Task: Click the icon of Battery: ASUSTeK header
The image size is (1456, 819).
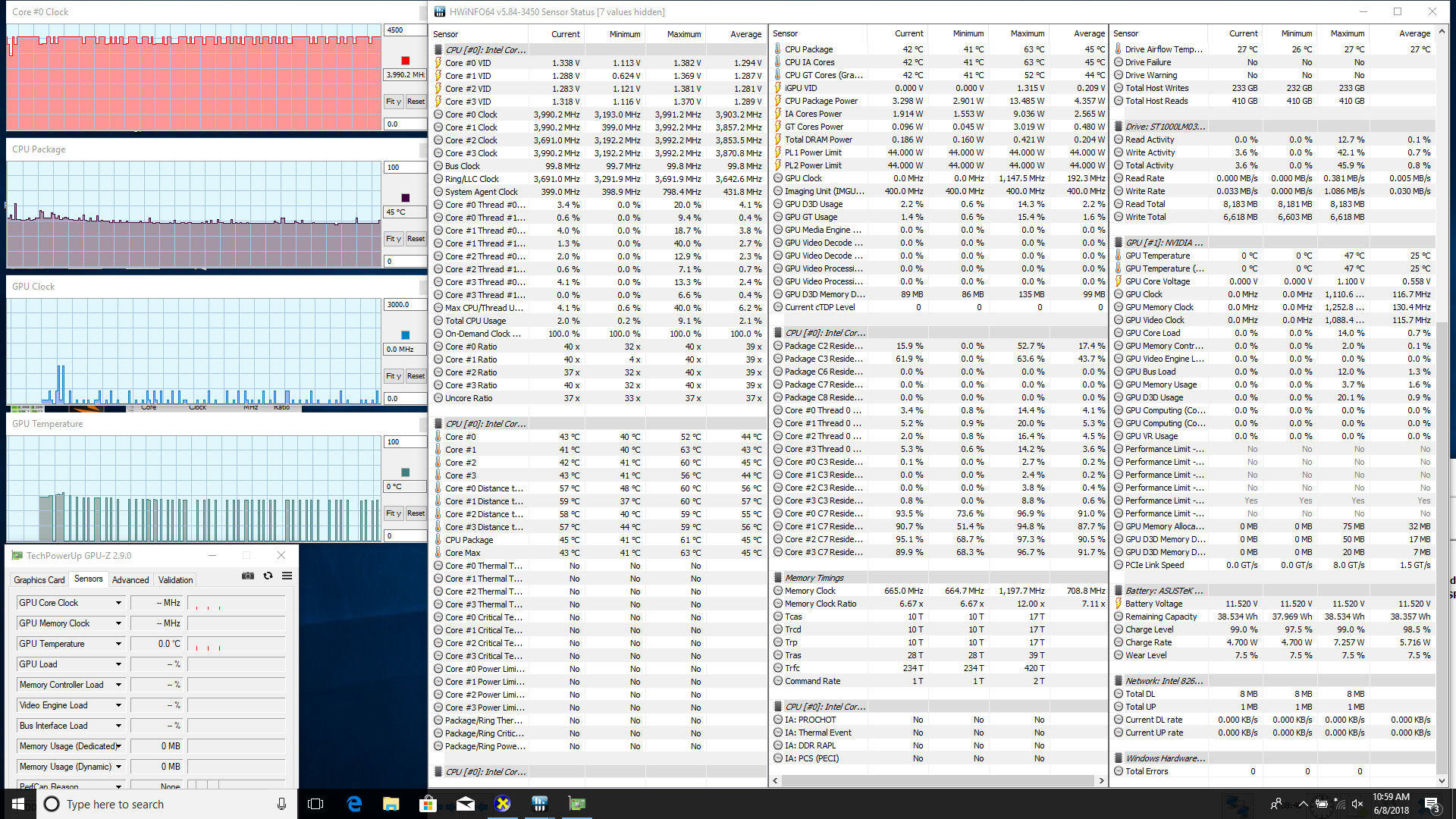Action: pyautogui.click(x=1119, y=591)
